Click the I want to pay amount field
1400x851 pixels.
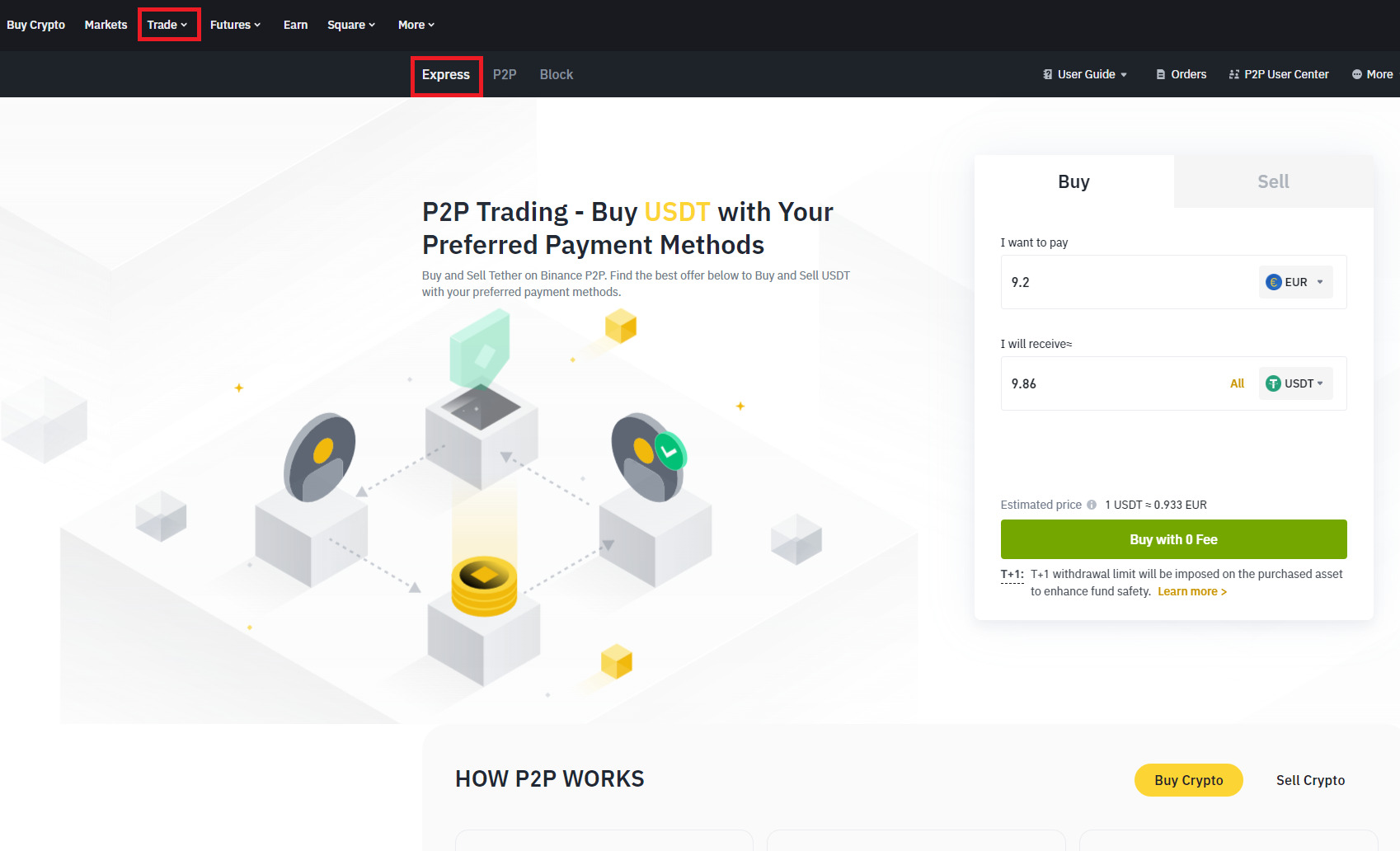coord(1130,282)
